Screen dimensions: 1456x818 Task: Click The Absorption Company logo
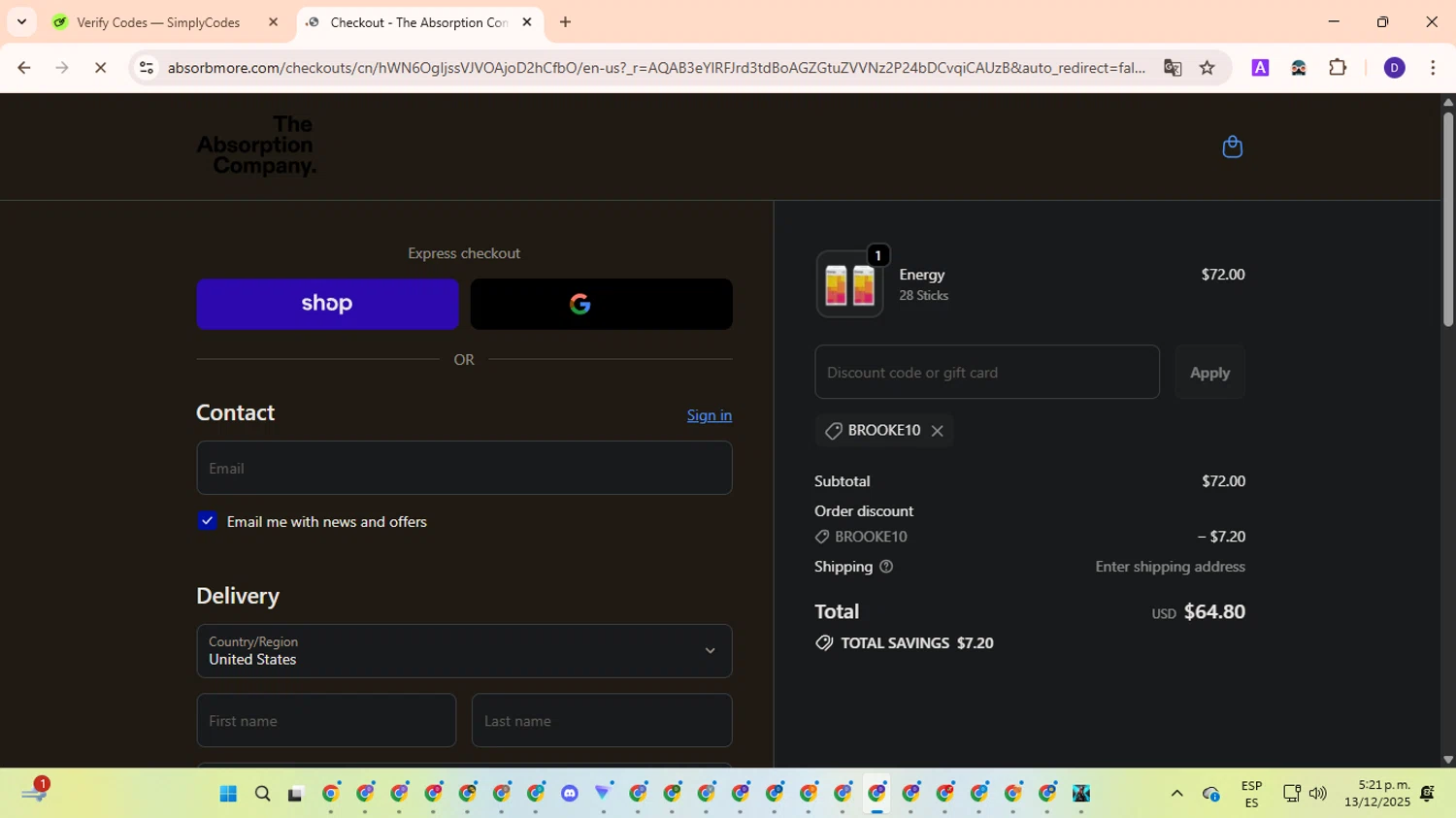[256, 146]
